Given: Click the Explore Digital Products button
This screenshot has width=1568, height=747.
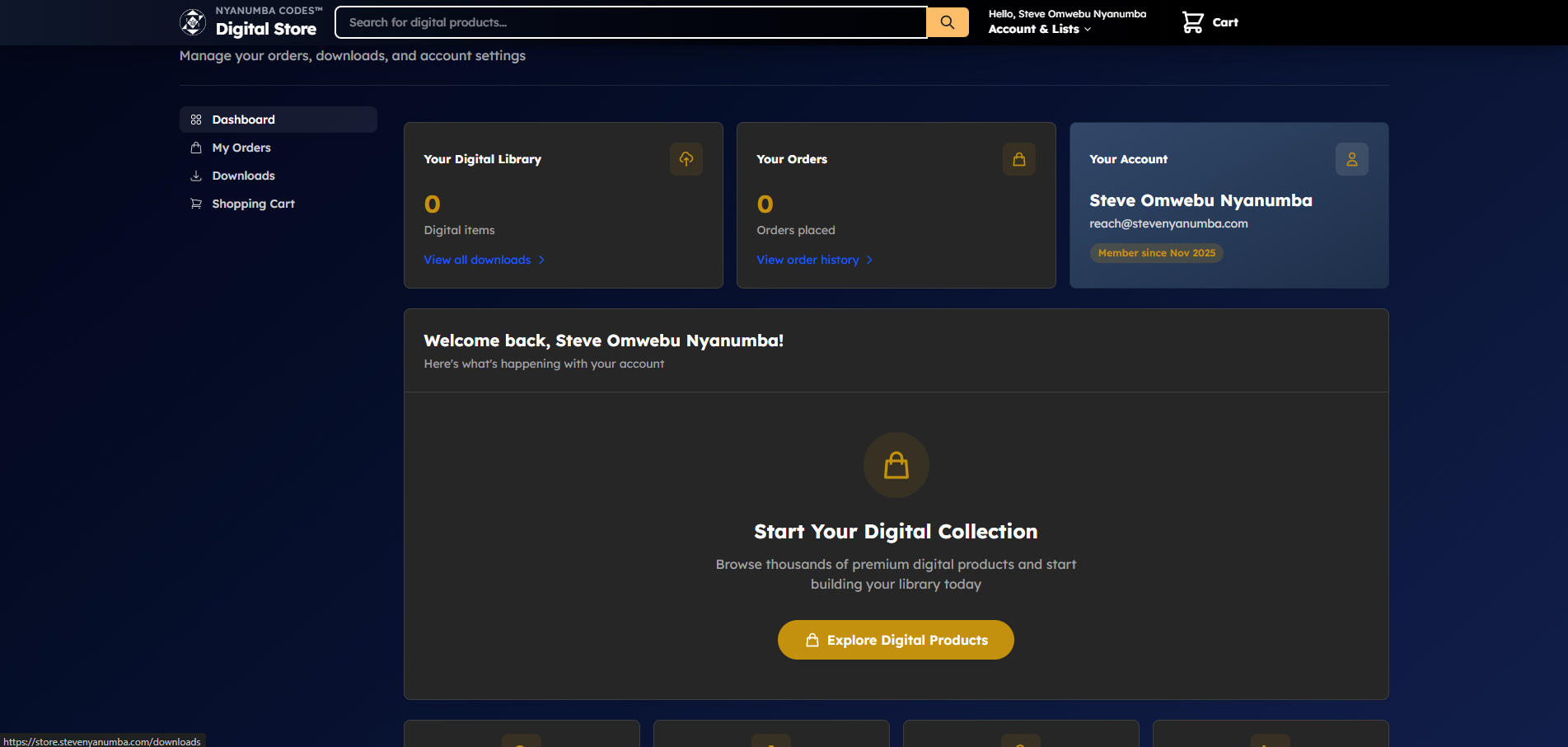Looking at the screenshot, I should click(896, 640).
